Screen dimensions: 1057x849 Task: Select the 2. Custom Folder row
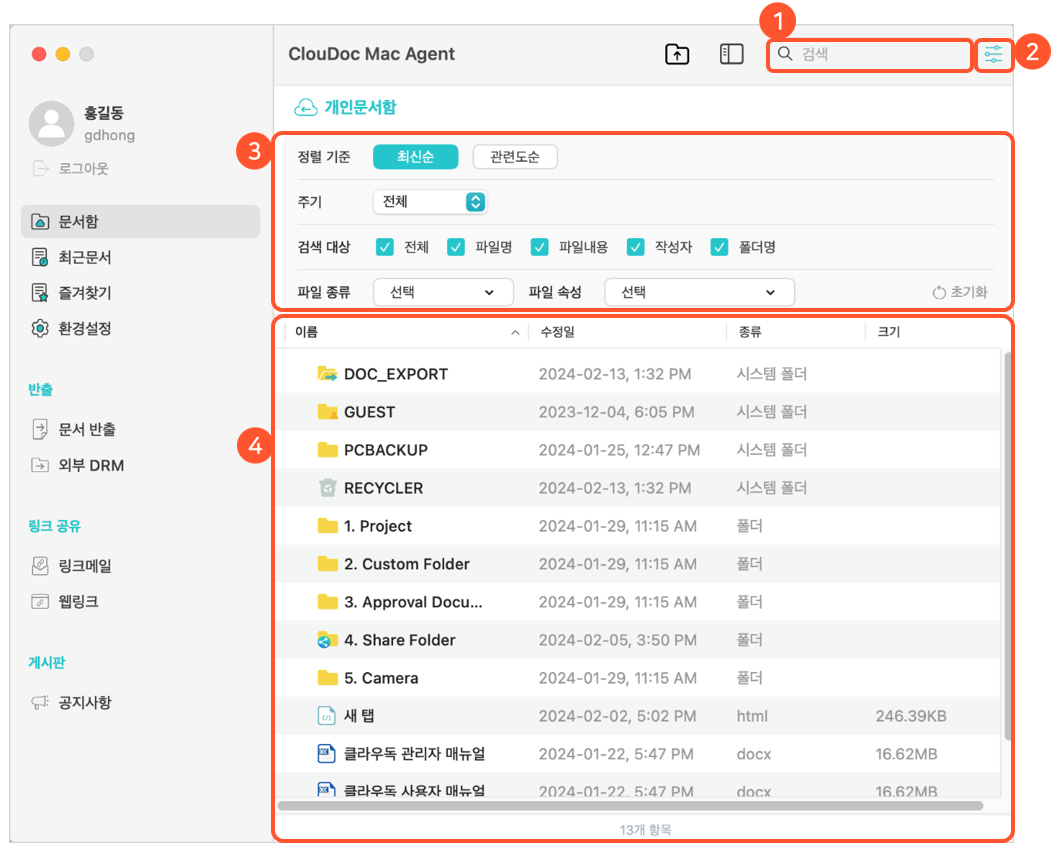click(638, 564)
